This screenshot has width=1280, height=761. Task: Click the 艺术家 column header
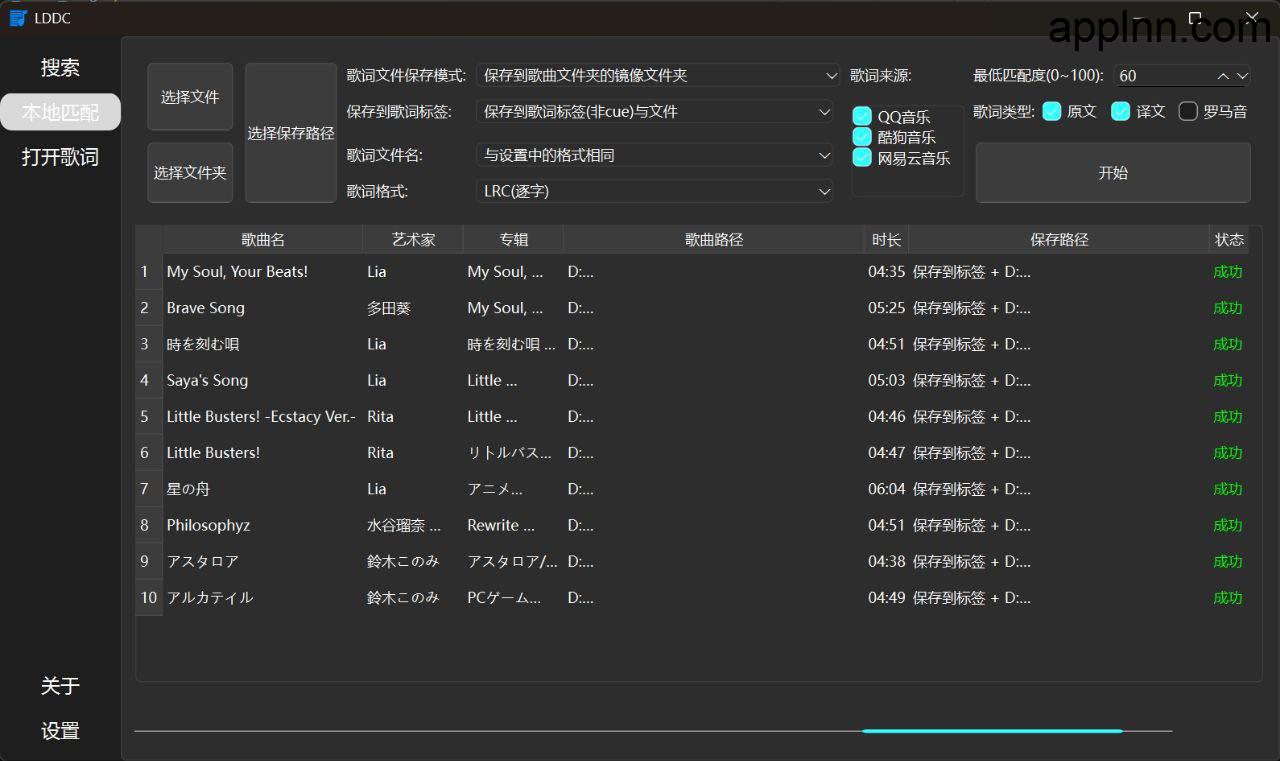click(x=413, y=240)
